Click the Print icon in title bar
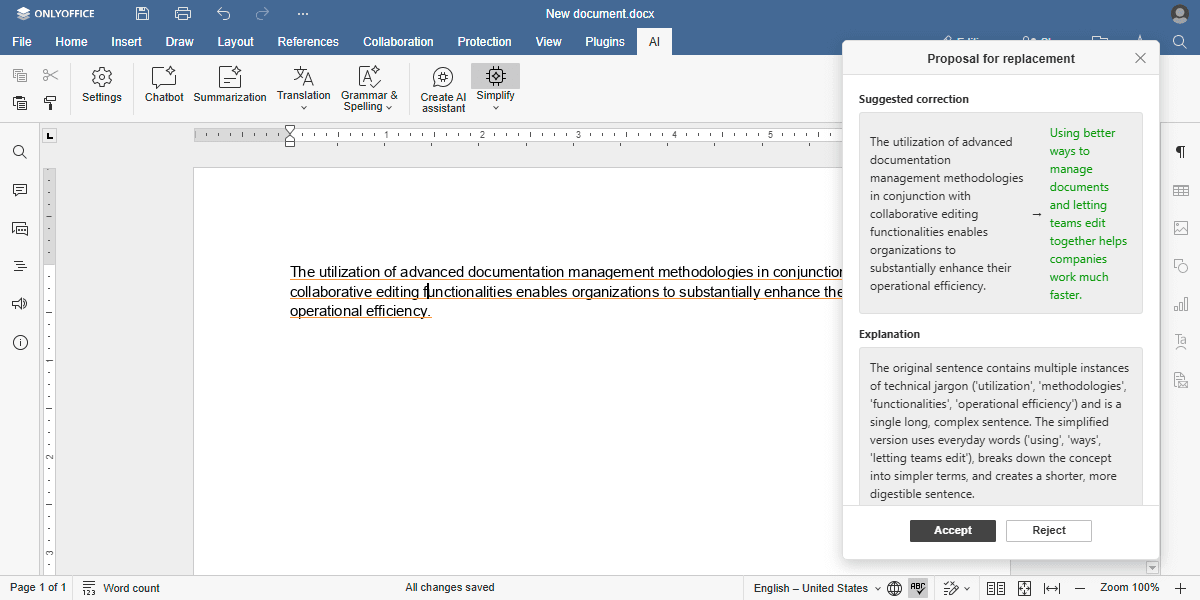1200x600 pixels. click(183, 14)
